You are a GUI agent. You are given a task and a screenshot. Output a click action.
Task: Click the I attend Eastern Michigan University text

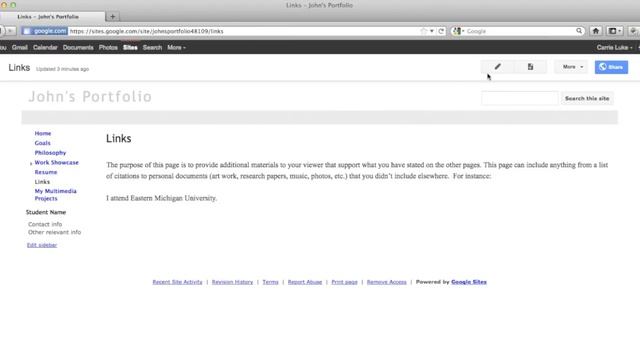click(x=162, y=198)
